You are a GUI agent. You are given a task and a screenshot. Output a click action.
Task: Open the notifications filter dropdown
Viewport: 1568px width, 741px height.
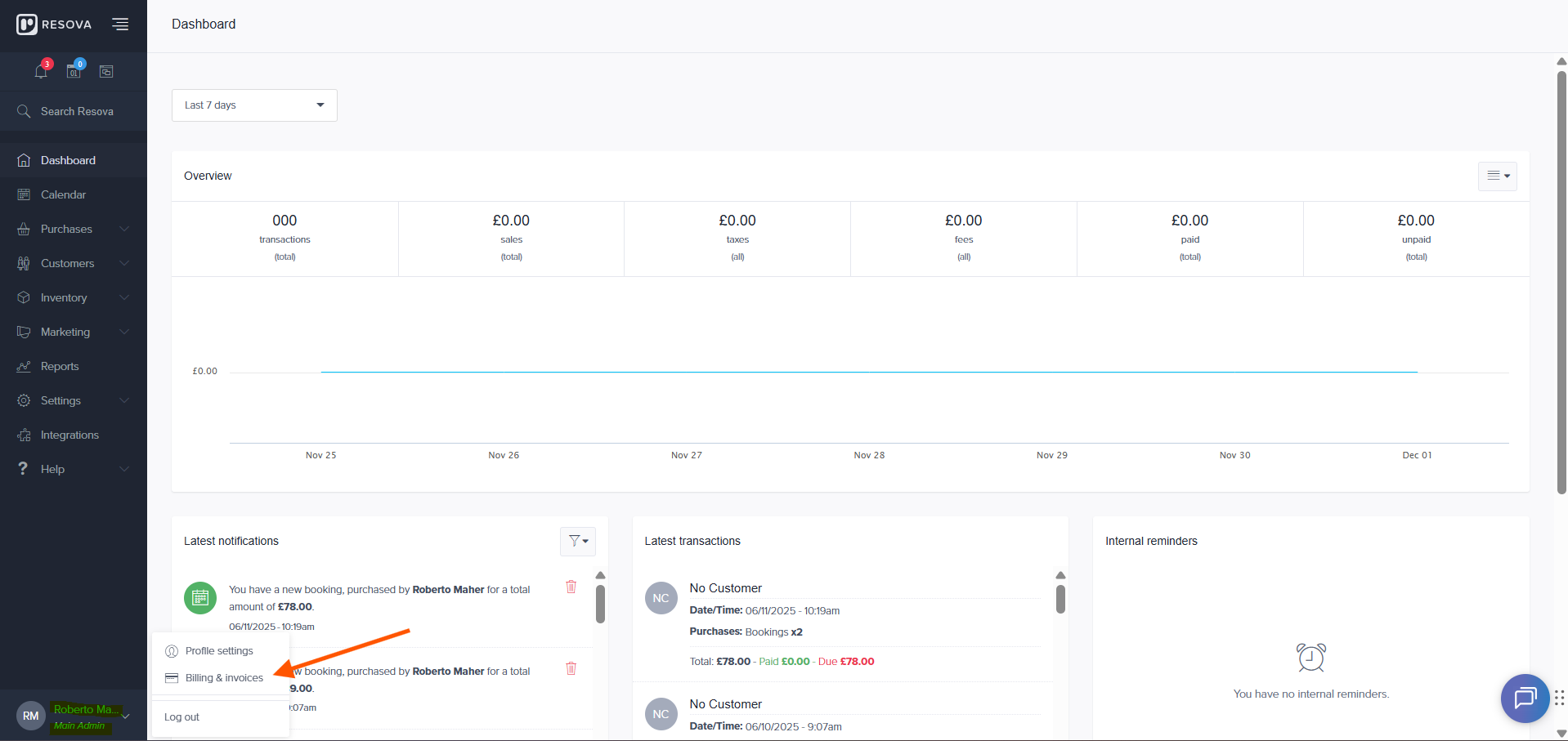click(x=578, y=541)
